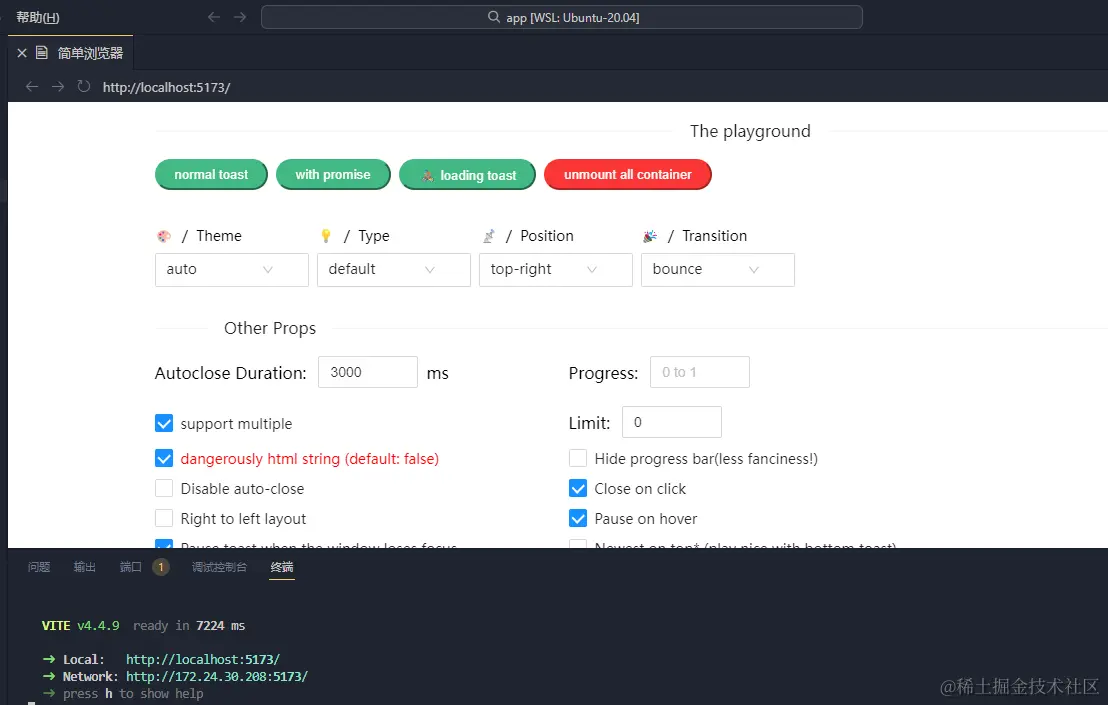The image size is (1108, 705).
Task: Open the Transition dropdown set to bounce
Action: (718, 270)
